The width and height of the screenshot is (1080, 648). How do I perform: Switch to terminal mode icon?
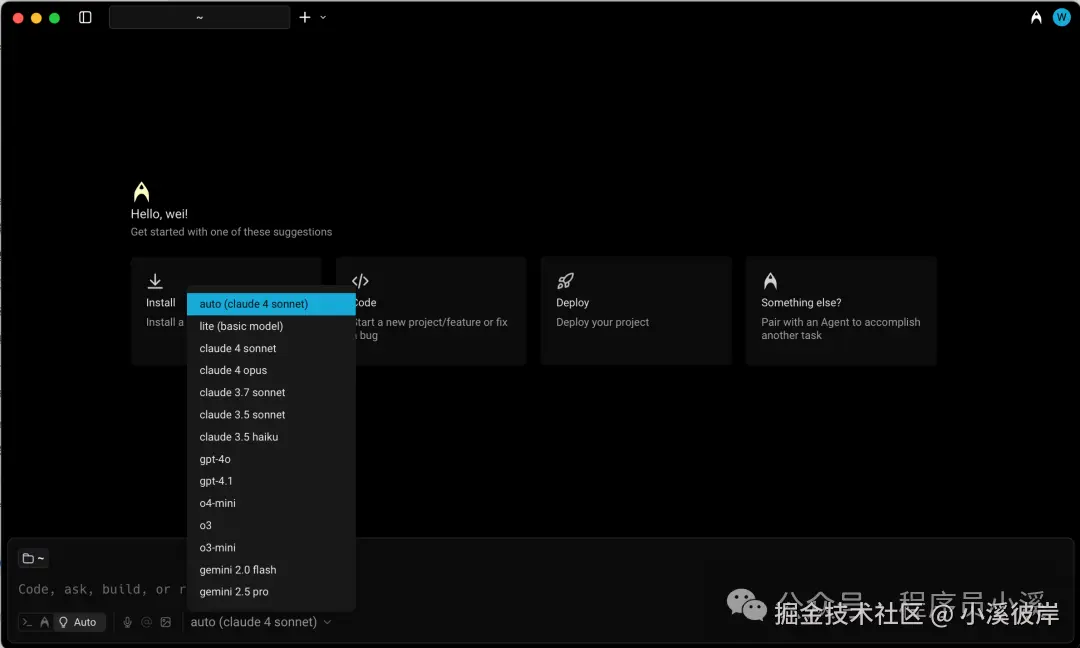tap(27, 622)
